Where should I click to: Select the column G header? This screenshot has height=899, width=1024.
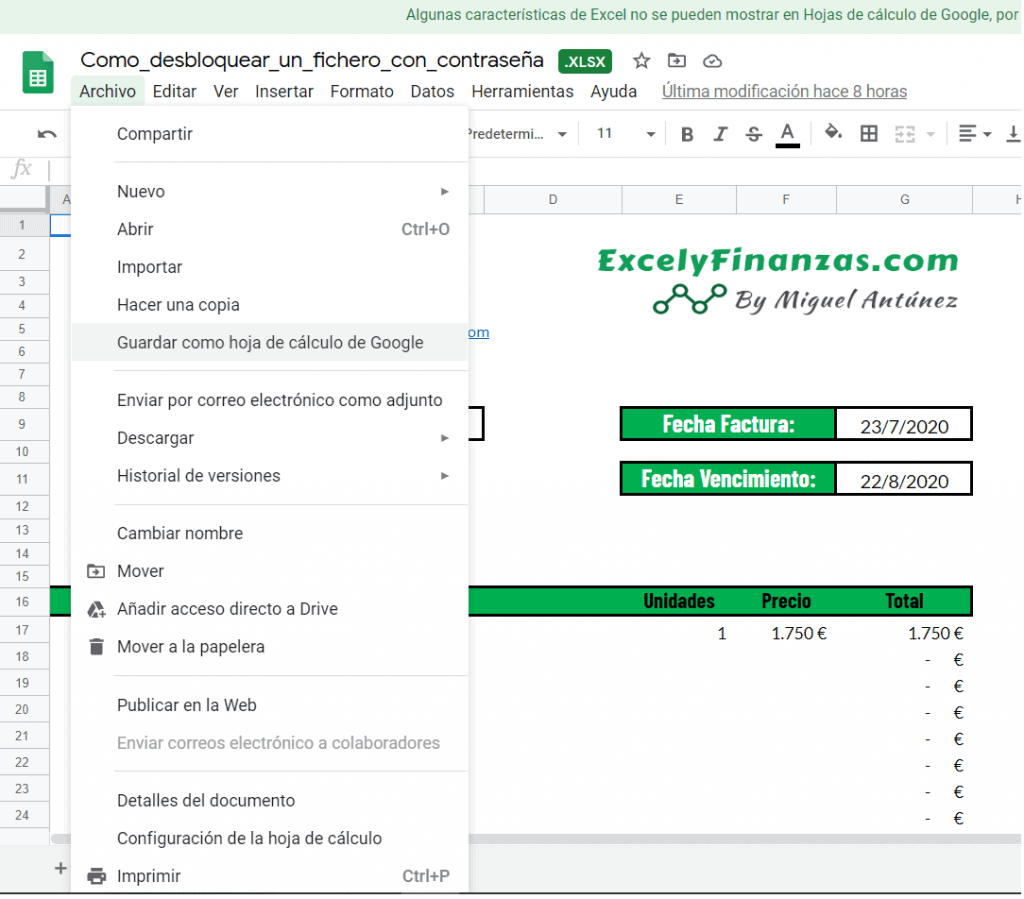[x=904, y=200]
